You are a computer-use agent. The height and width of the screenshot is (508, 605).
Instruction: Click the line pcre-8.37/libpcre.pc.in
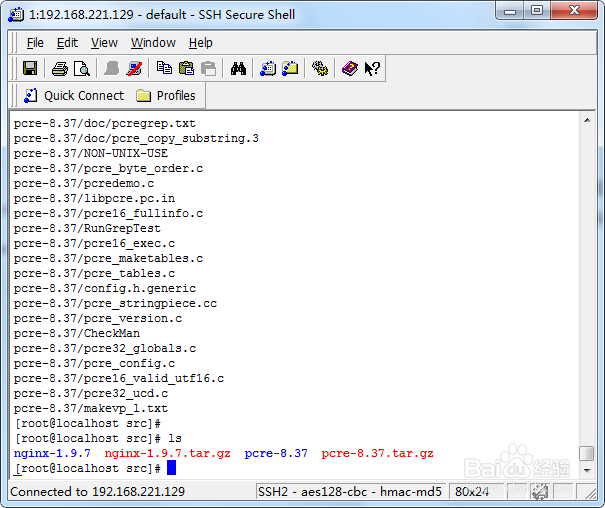coord(94,198)
